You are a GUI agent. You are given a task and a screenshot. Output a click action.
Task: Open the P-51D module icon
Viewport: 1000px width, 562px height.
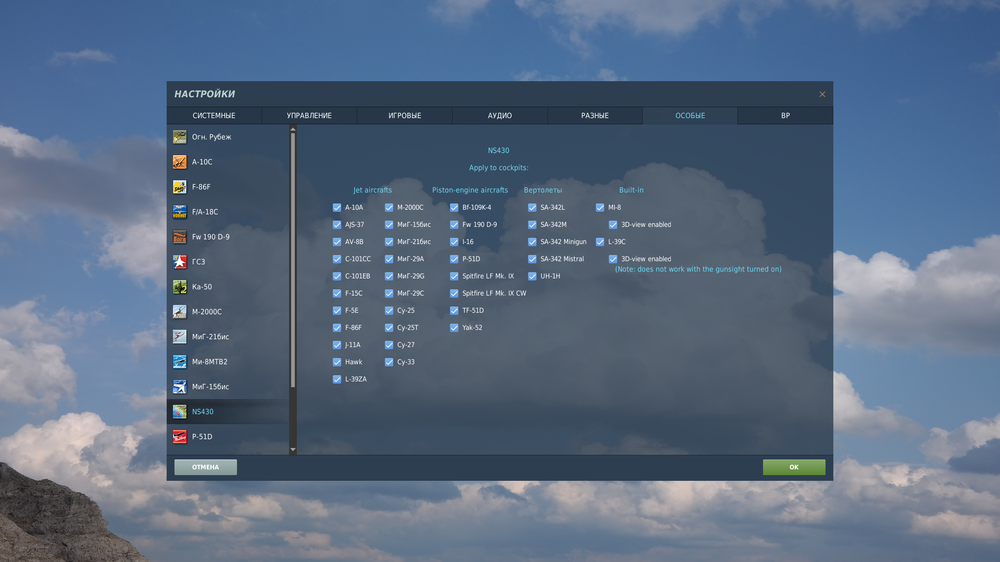(x=180, y=437)
